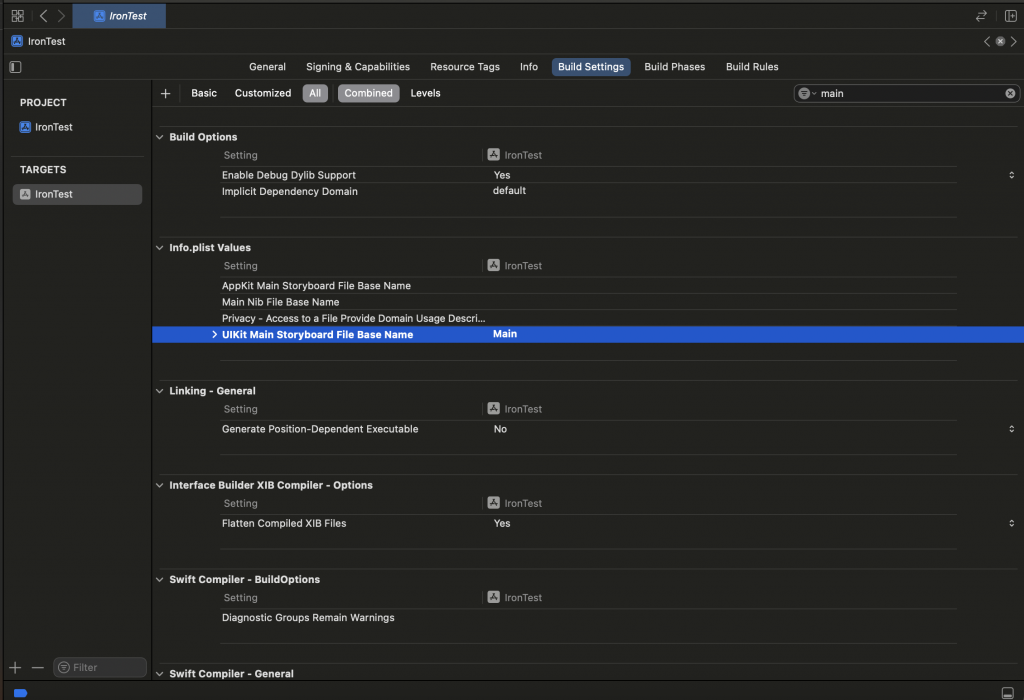Select Privacy - Access to File Provide Domain row
The width and height of the screenshot is (1024, 700).
point(588,318)
